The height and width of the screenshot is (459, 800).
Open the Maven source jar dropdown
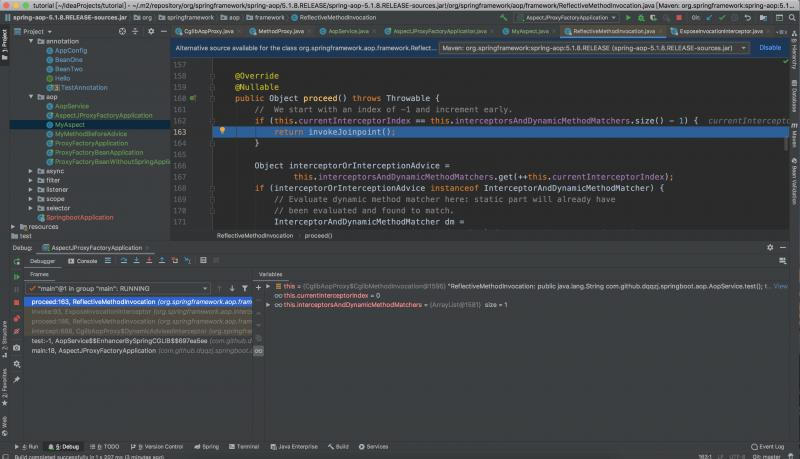point(594,48)
